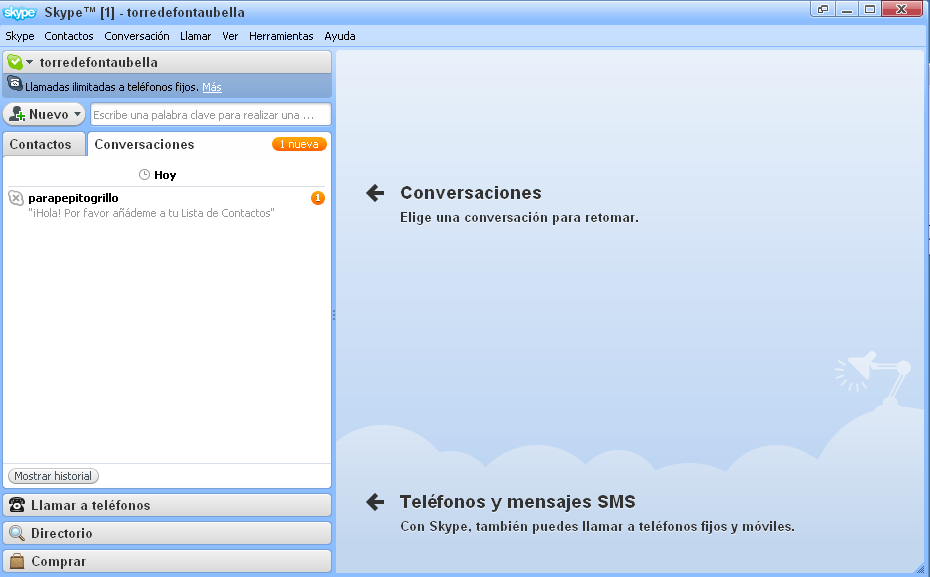
Task: Click the Teléfonos y mensajes SMS heading
Action: click(518, 502)
